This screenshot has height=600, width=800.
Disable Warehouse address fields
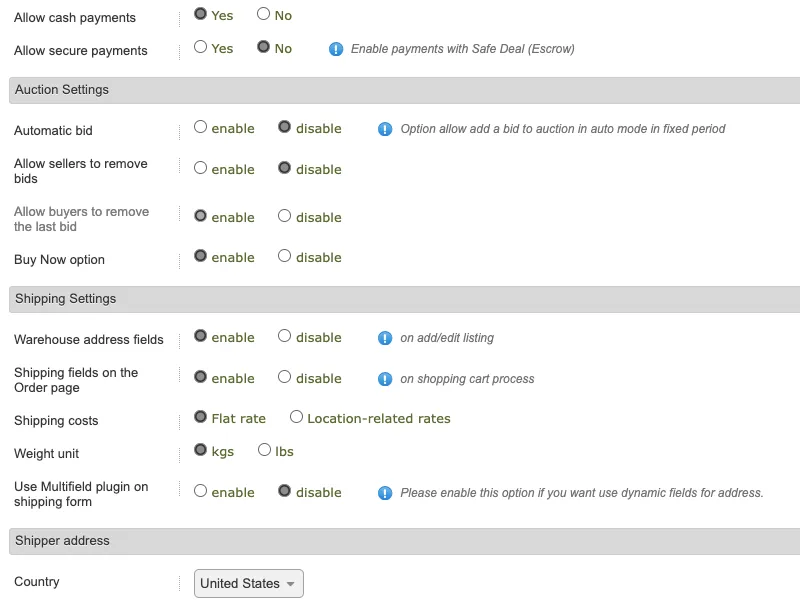tap(284, 335)
